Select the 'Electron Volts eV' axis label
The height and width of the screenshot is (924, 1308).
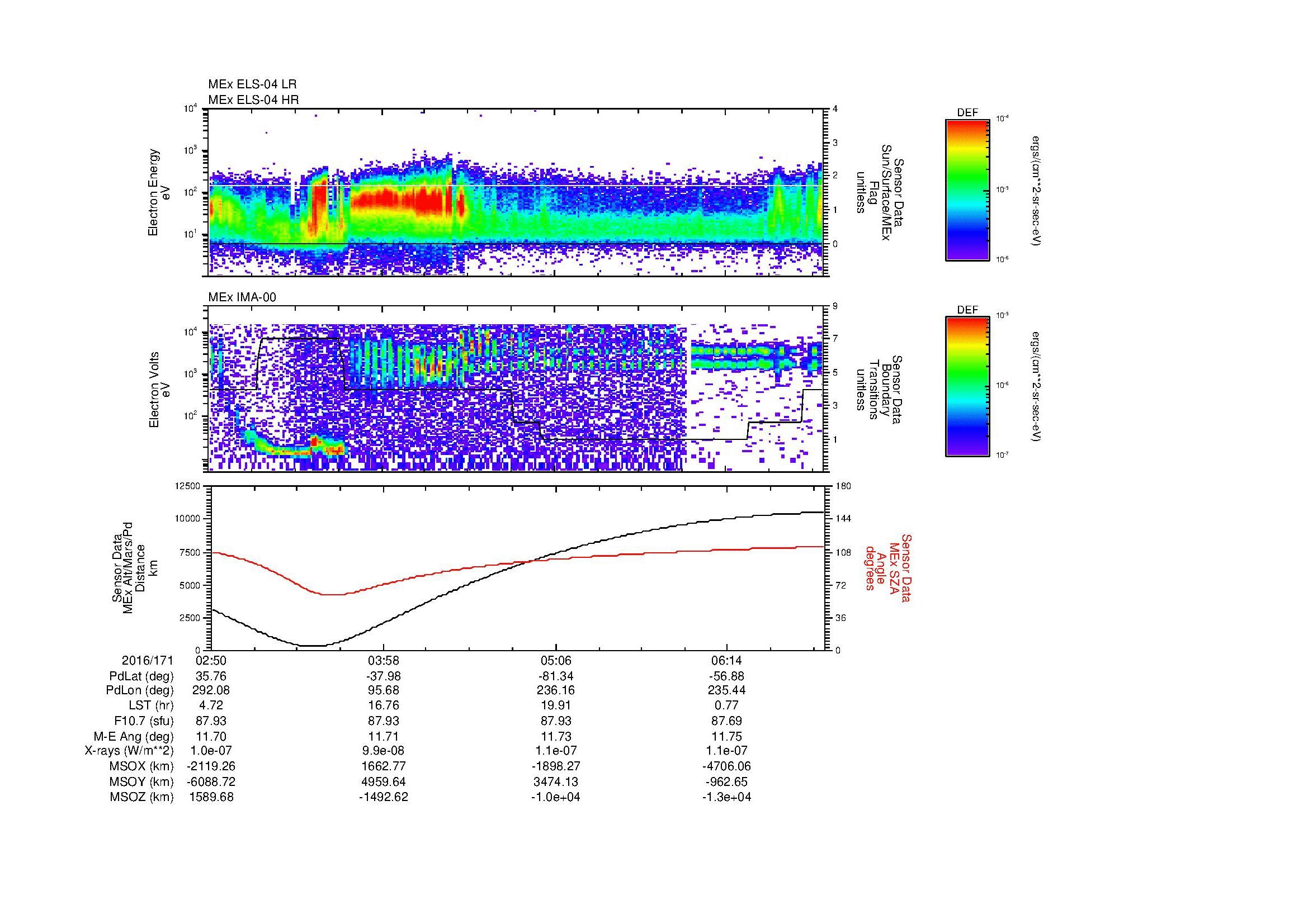(159, 390)
